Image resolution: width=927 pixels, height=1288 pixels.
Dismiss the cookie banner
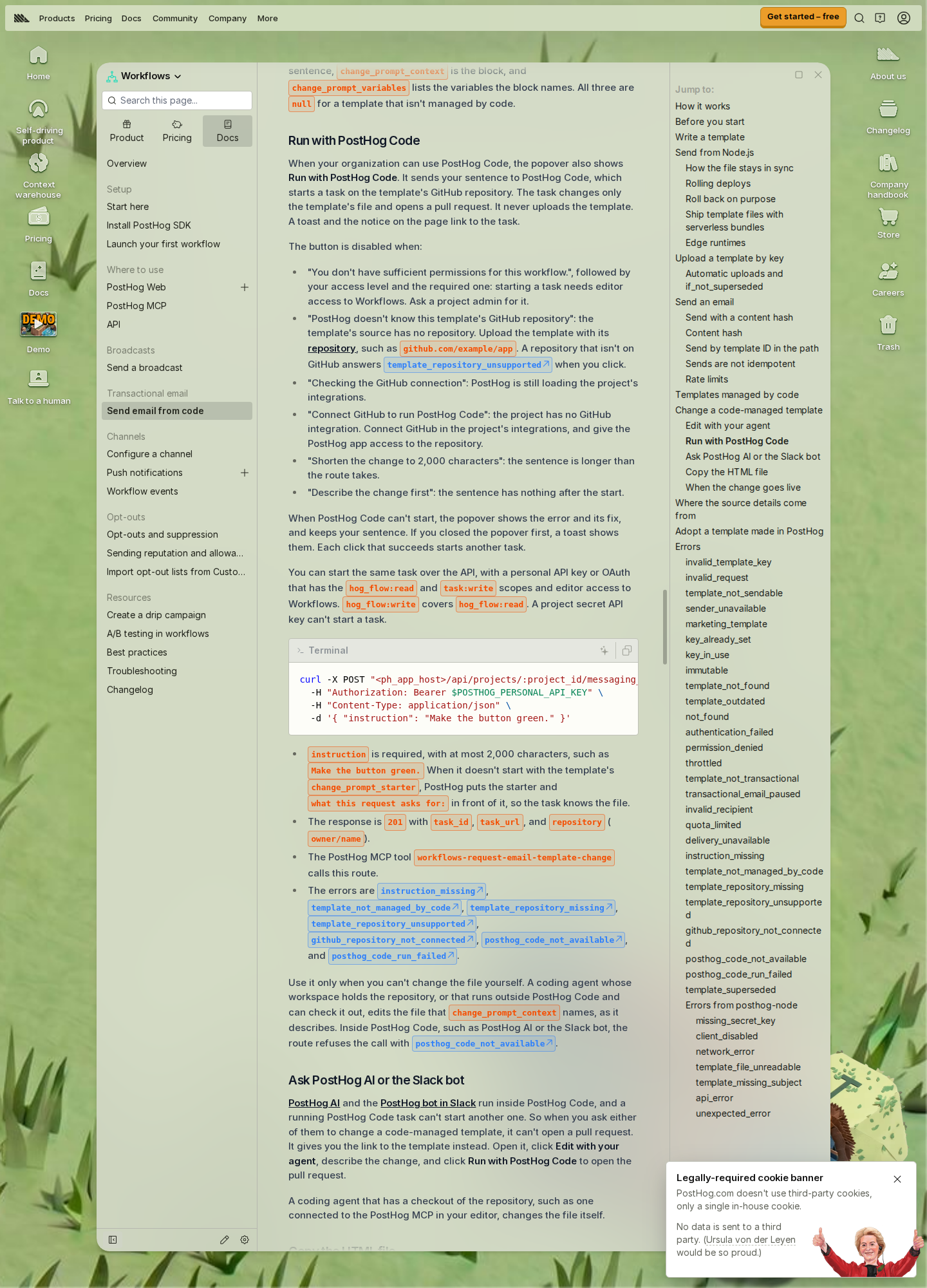point(897,1179)
